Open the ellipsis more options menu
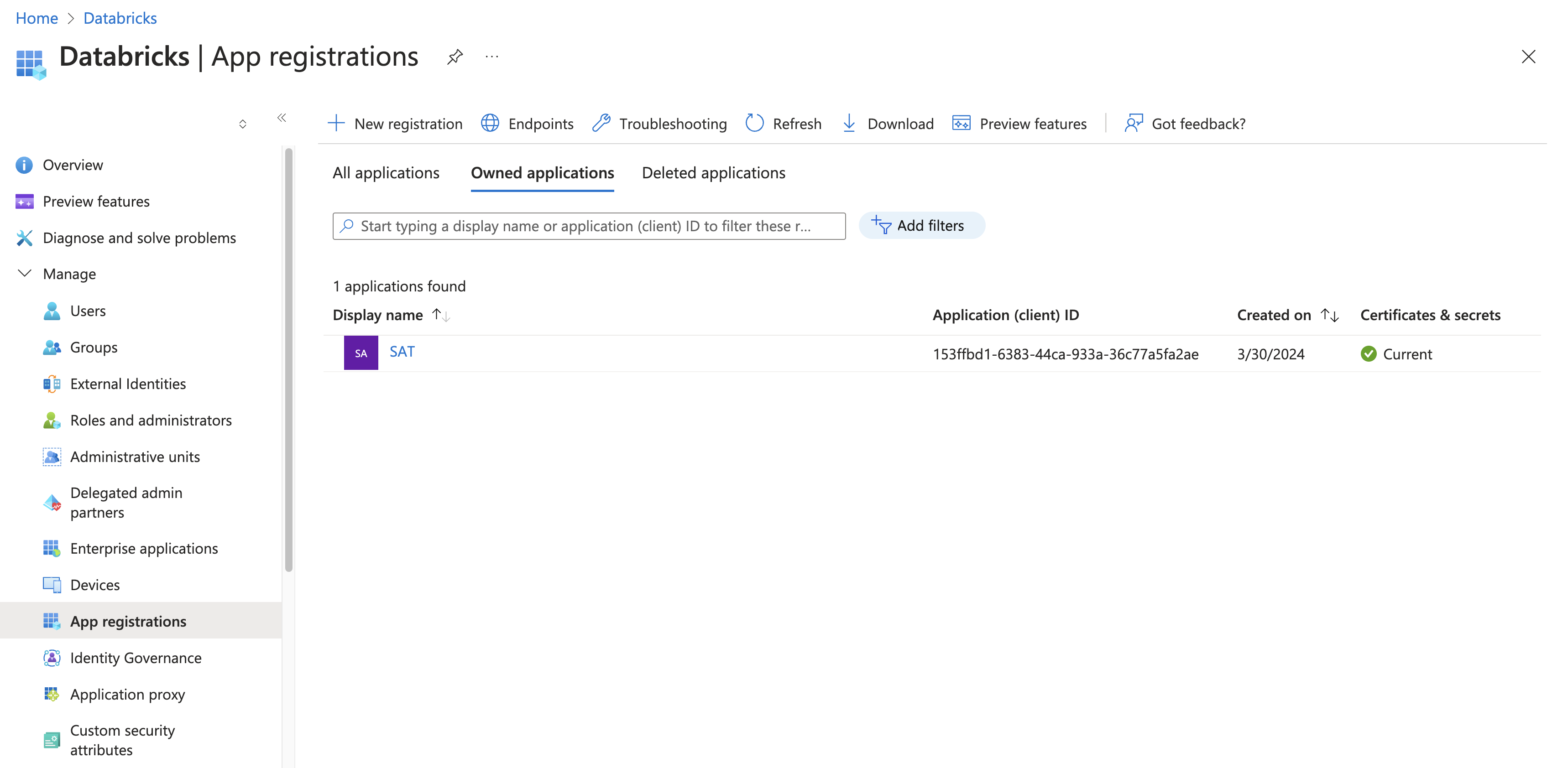Screen dimensions: 1568x768 click(492, 57)
